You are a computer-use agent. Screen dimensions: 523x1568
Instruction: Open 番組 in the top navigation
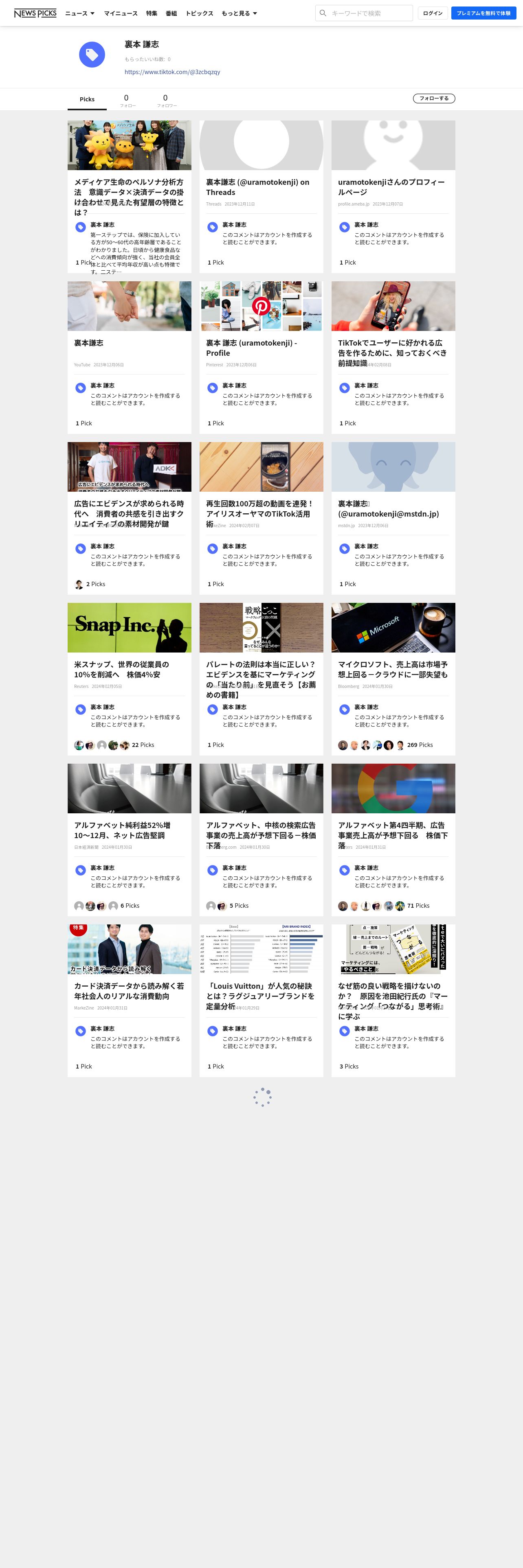tap(172, 13)
